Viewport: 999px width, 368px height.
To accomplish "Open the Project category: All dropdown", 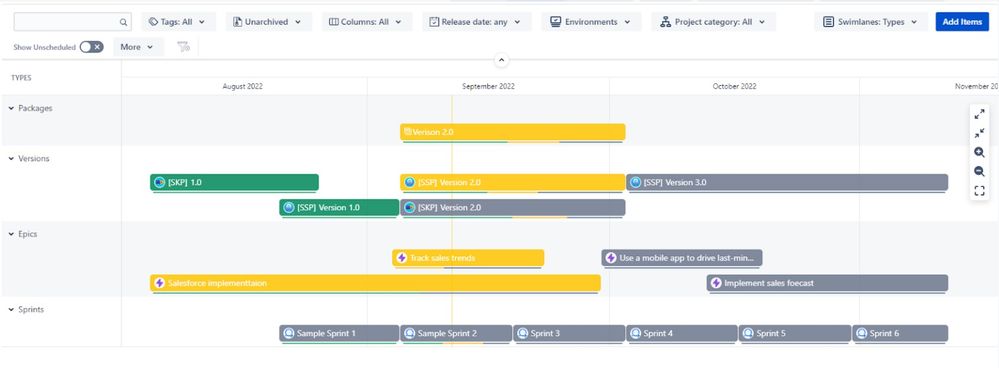I will pos(714,22).
